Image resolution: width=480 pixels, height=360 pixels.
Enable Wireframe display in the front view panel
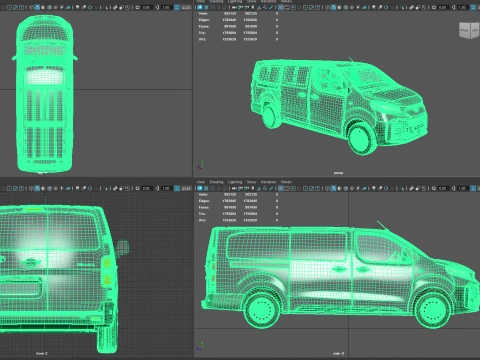point(31,188)
